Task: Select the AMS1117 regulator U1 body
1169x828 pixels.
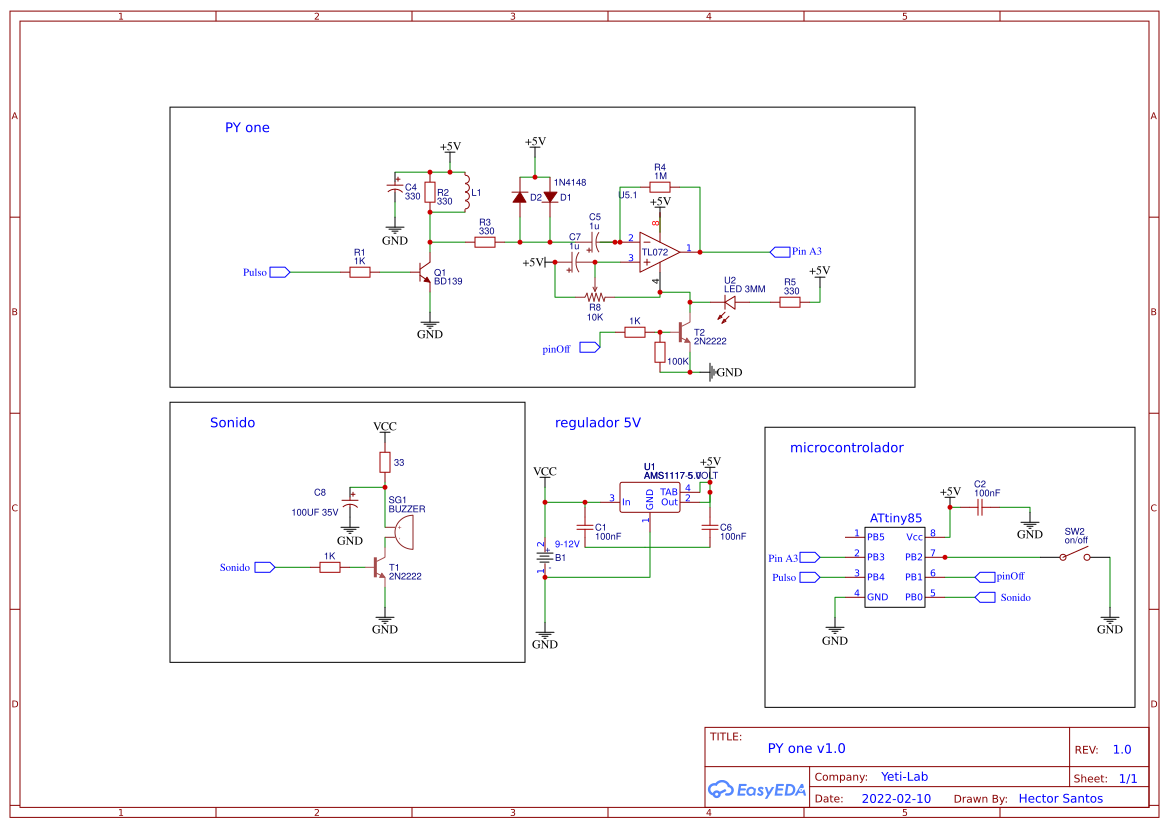Action: [649, 497]
